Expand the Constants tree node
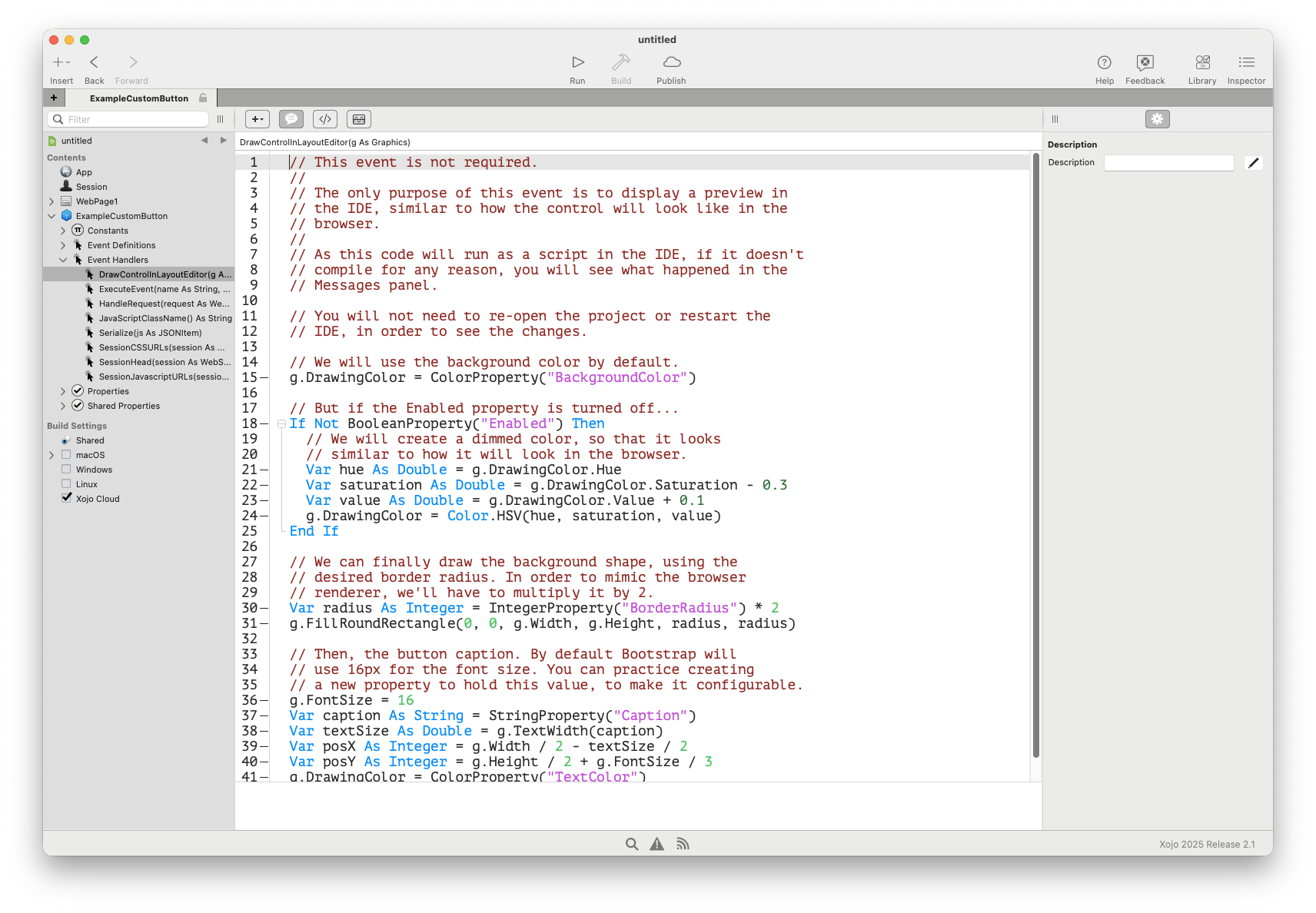This screenshot has width=1316, height=913. tap(63, 231)
